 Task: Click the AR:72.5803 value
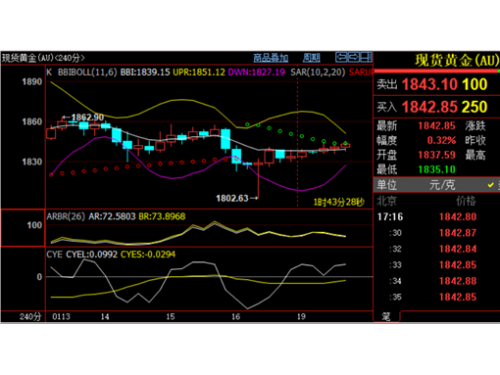coord(112,216)
